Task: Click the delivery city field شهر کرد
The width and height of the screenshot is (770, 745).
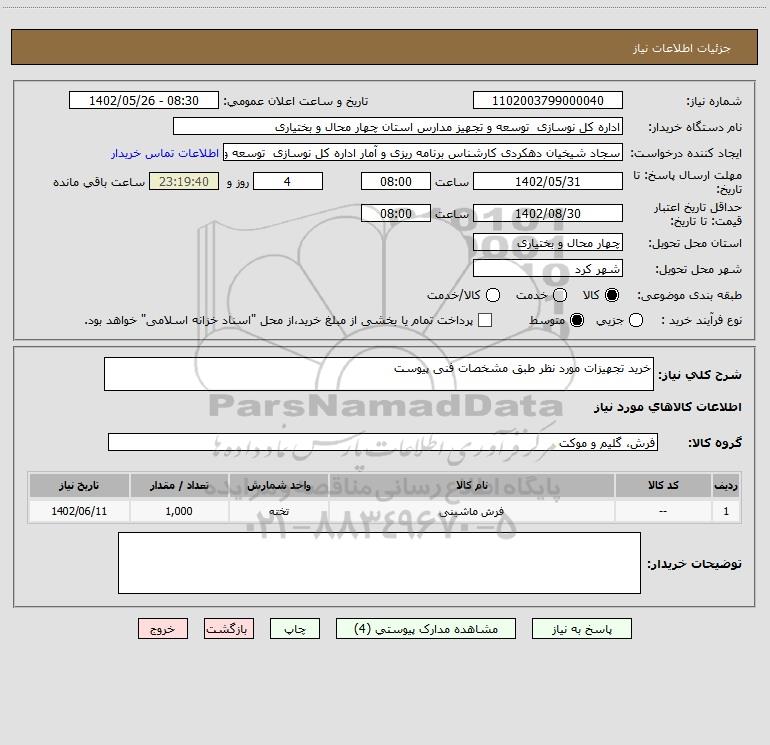Action: pyautogui.click(x=548, y=269)
